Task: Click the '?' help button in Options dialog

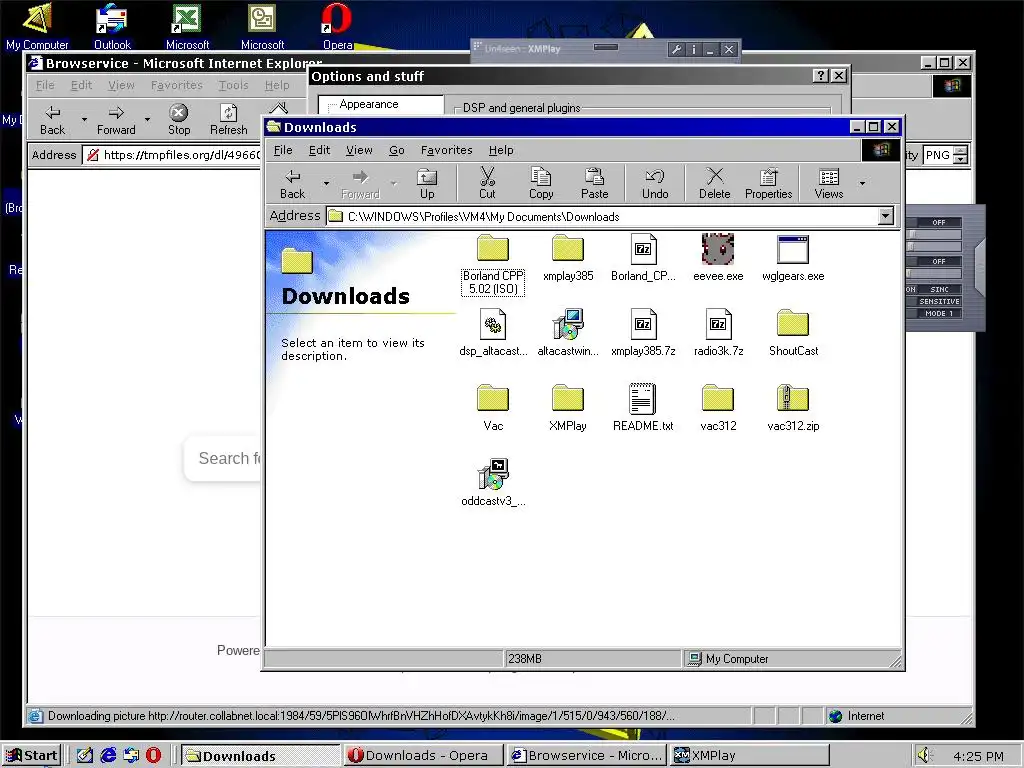Action: [821, 76]
